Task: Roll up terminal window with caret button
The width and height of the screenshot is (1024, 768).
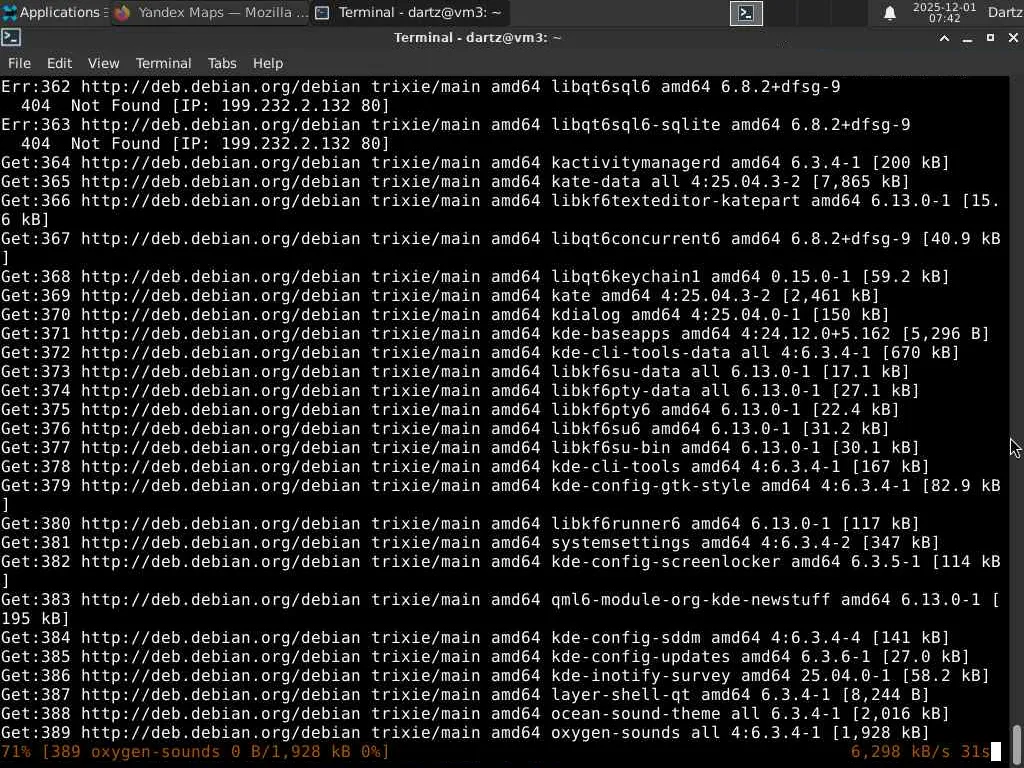Action: pyautogui.click(x=944, y=39)
